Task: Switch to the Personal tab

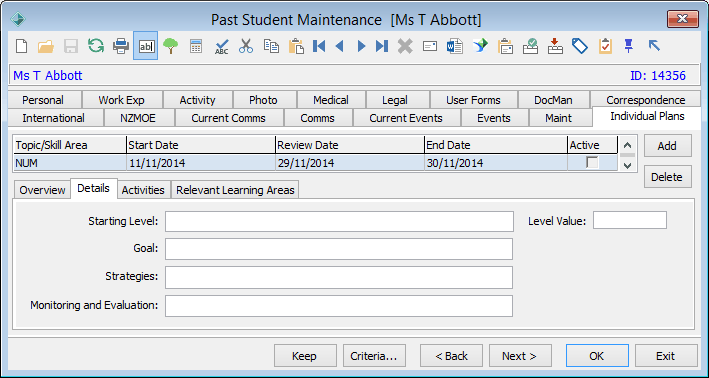Action: pyautogui.click(x=43, y=100)
